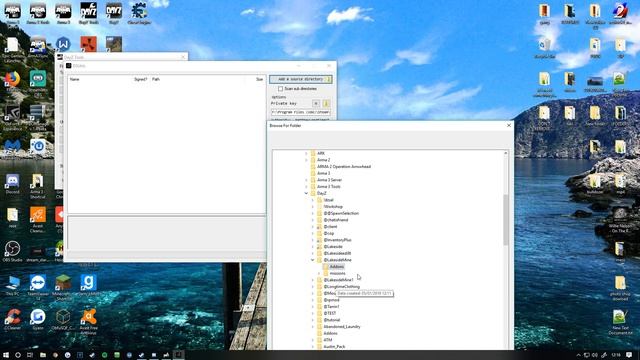This screenshot has width=640, height=360.
Task: Open This PC desktop icon
Action: (12, 285)
